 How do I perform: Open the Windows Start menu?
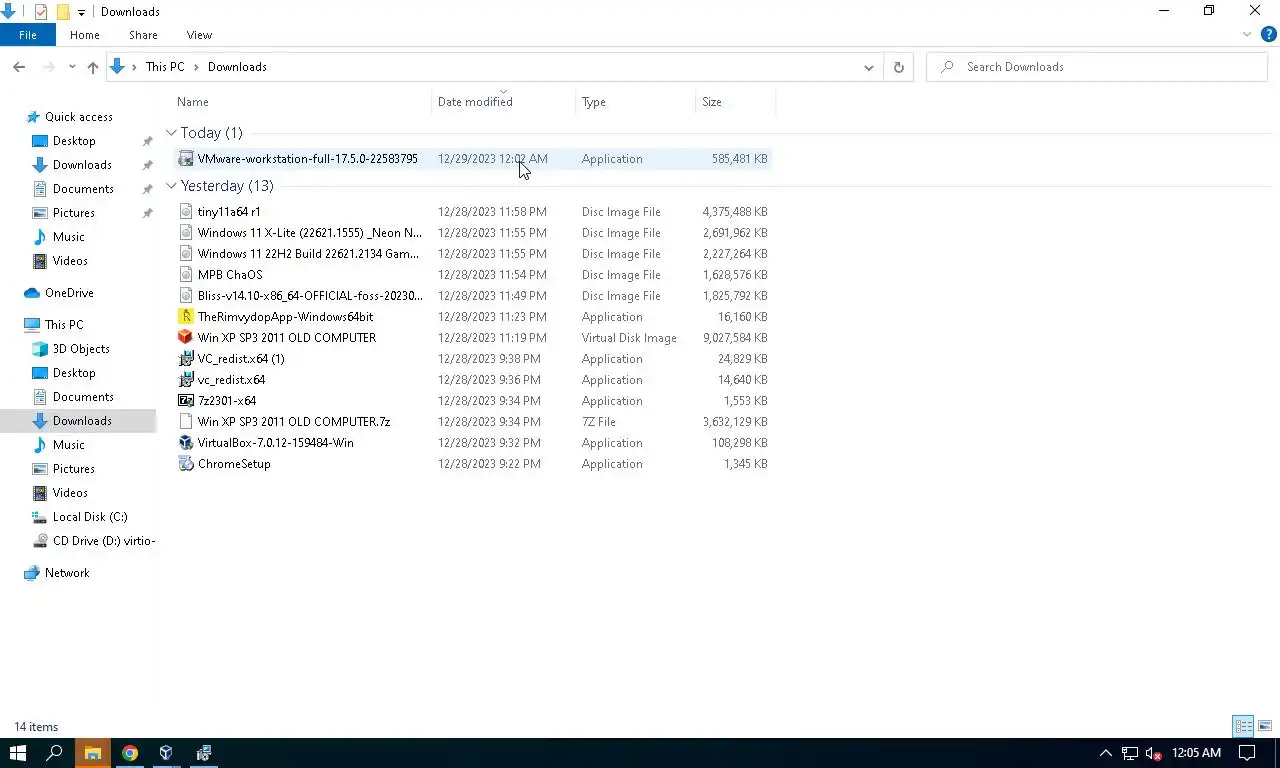point(17,753)
